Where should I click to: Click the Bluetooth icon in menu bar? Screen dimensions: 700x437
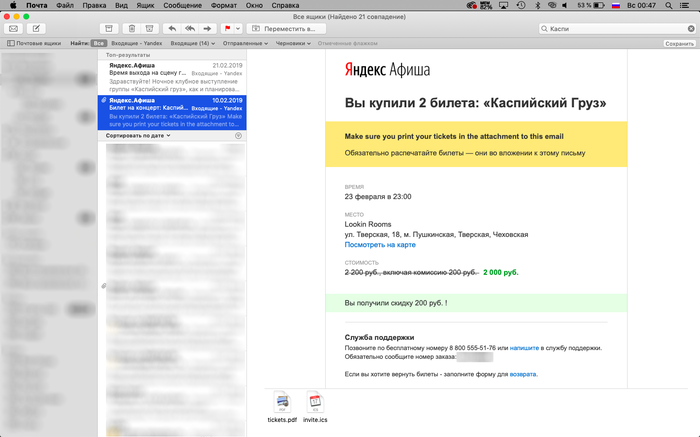(538, 5)
